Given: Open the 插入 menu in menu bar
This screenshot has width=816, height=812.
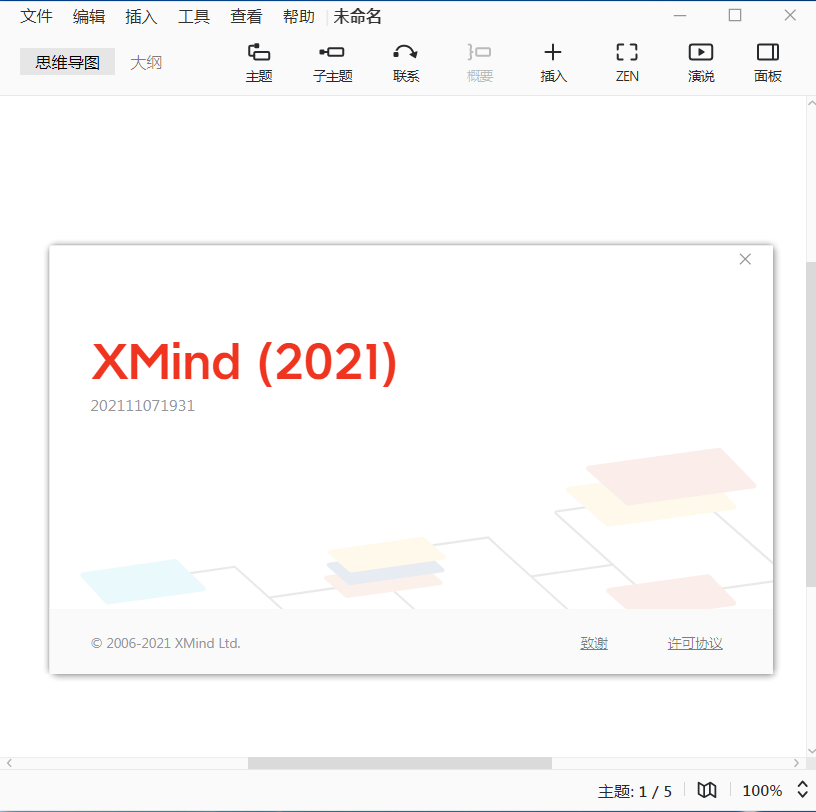Looking at the screenshot, I should point(142,16).
